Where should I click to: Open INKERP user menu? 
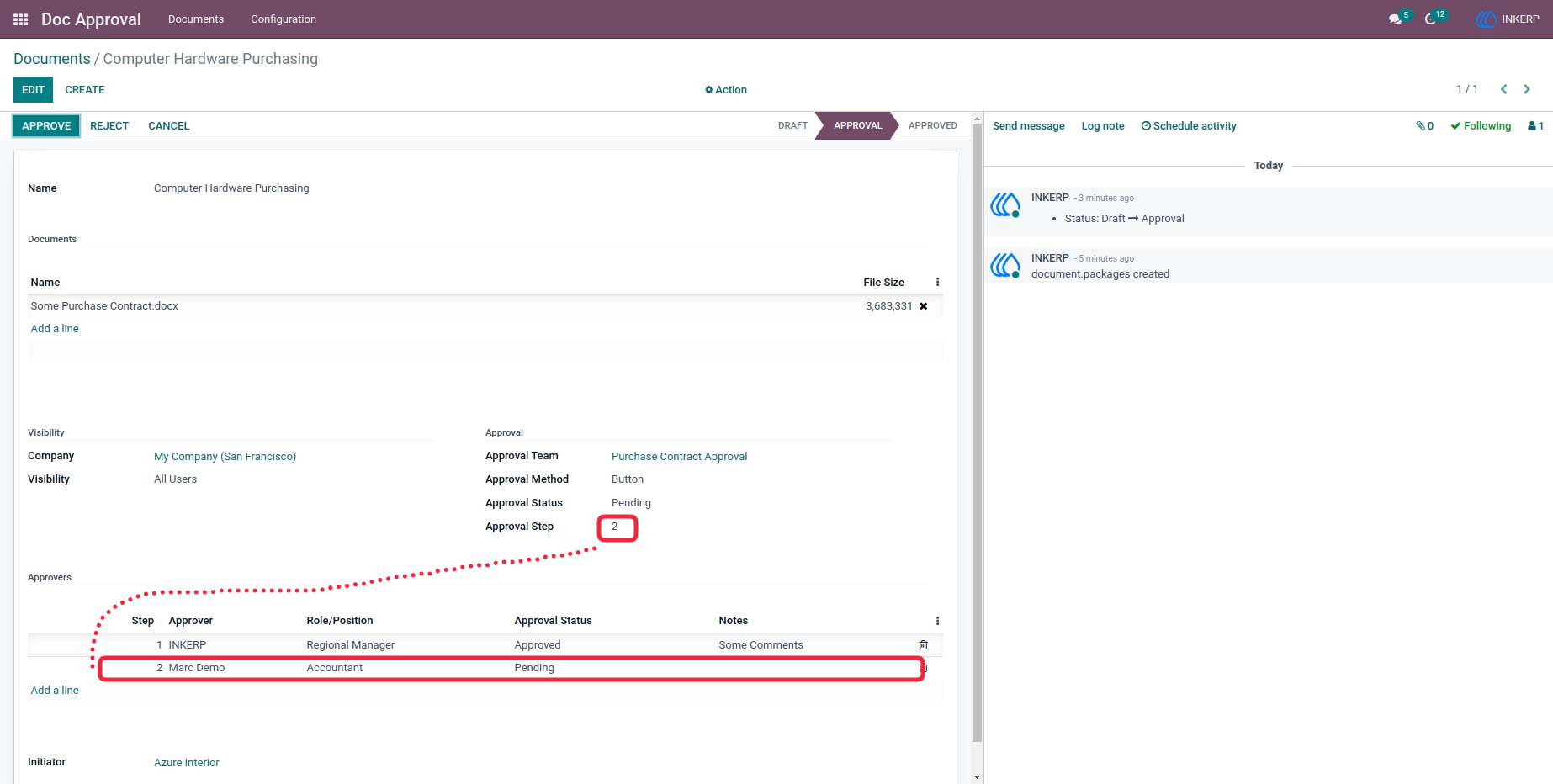pyautogui.click(x=1508, y=19)
